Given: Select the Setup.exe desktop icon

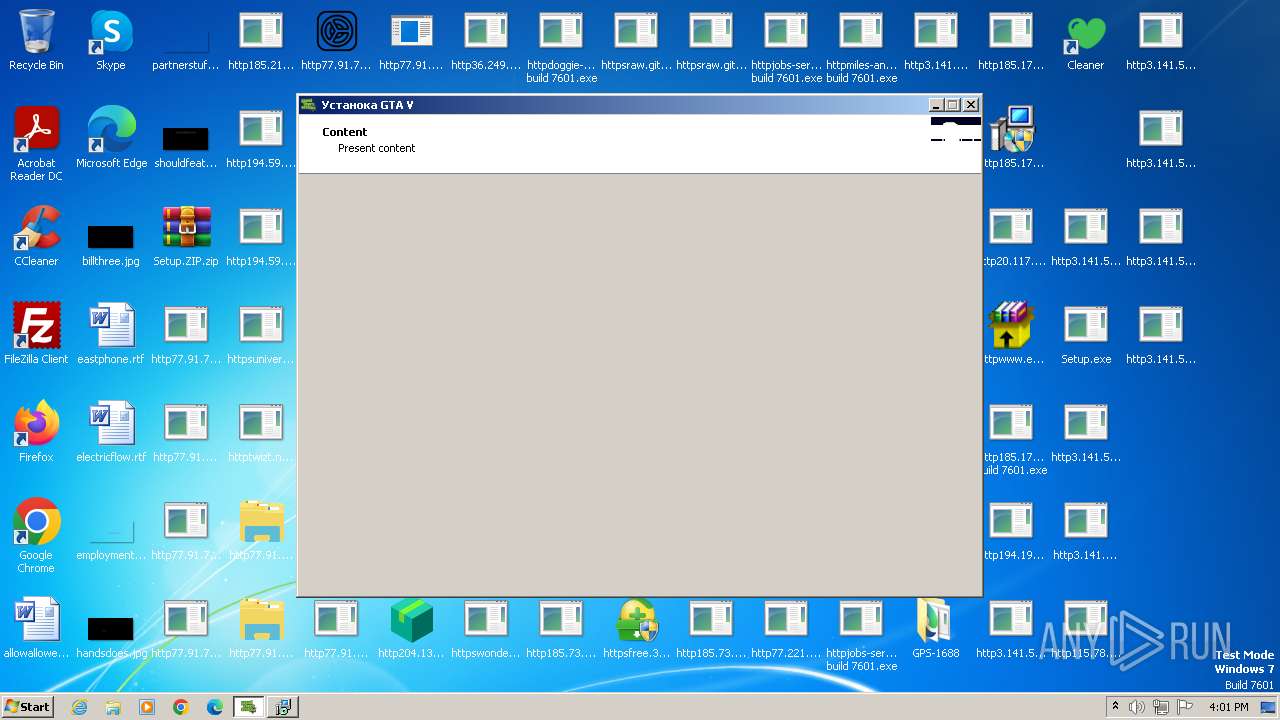Looking at the screenshot, I should pyautogui.click(x=1085, y=334).
